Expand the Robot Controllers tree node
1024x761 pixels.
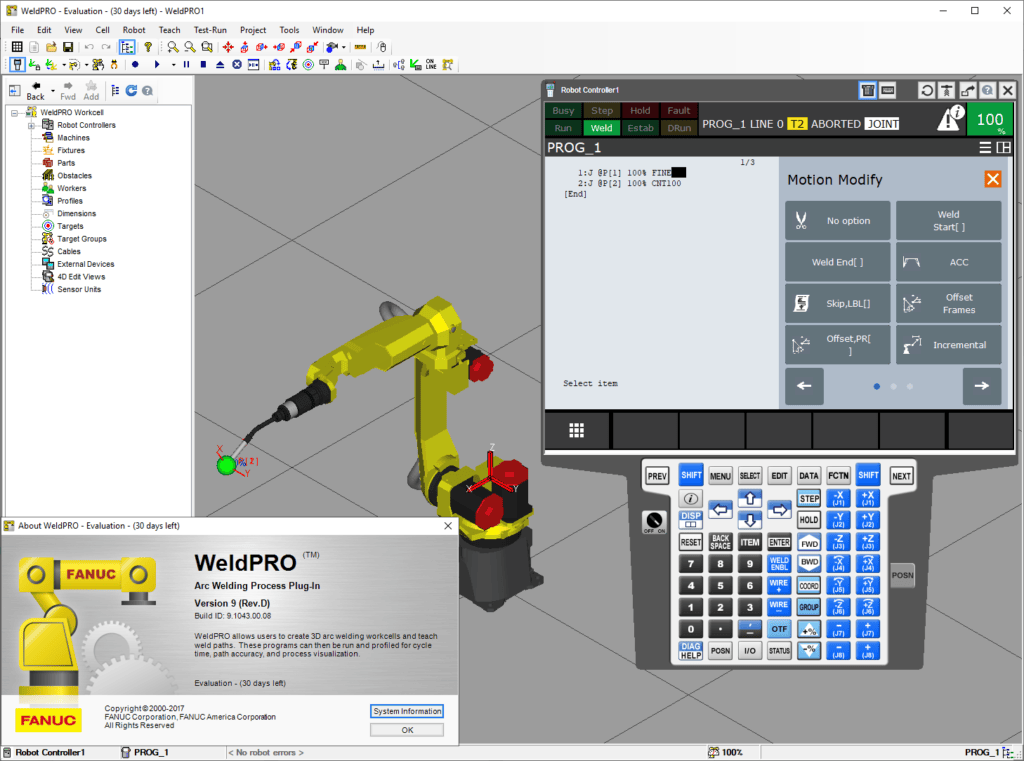31,125
